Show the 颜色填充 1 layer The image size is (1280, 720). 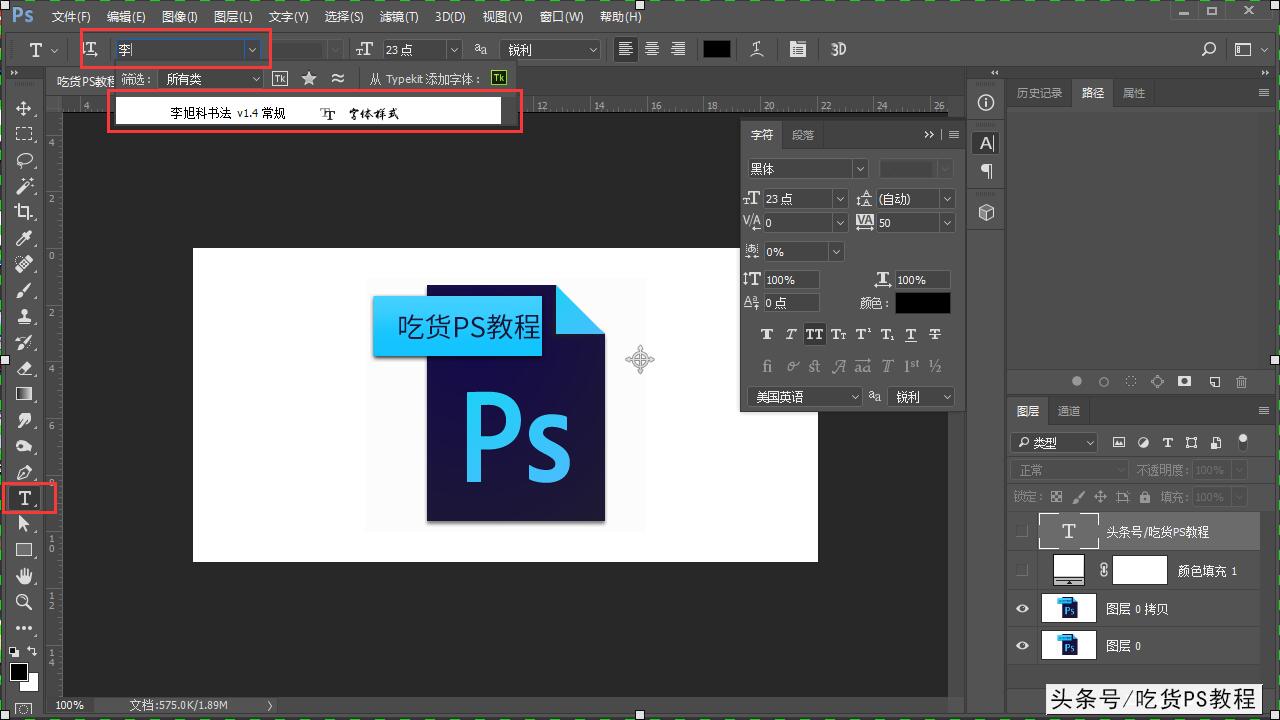(x=1022, y=570)
